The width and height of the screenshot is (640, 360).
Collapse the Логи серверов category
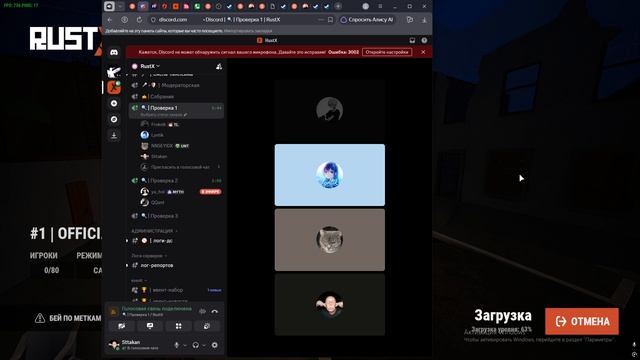click(x=149, y=256)
